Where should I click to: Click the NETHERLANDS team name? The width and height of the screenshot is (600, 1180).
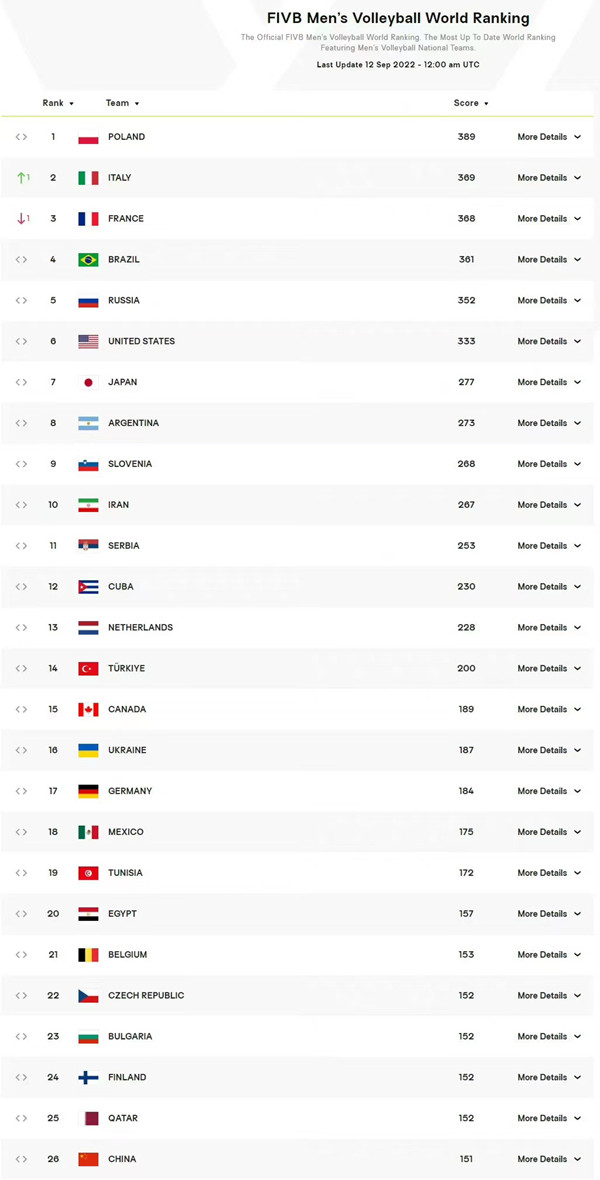tap(140, 628)
